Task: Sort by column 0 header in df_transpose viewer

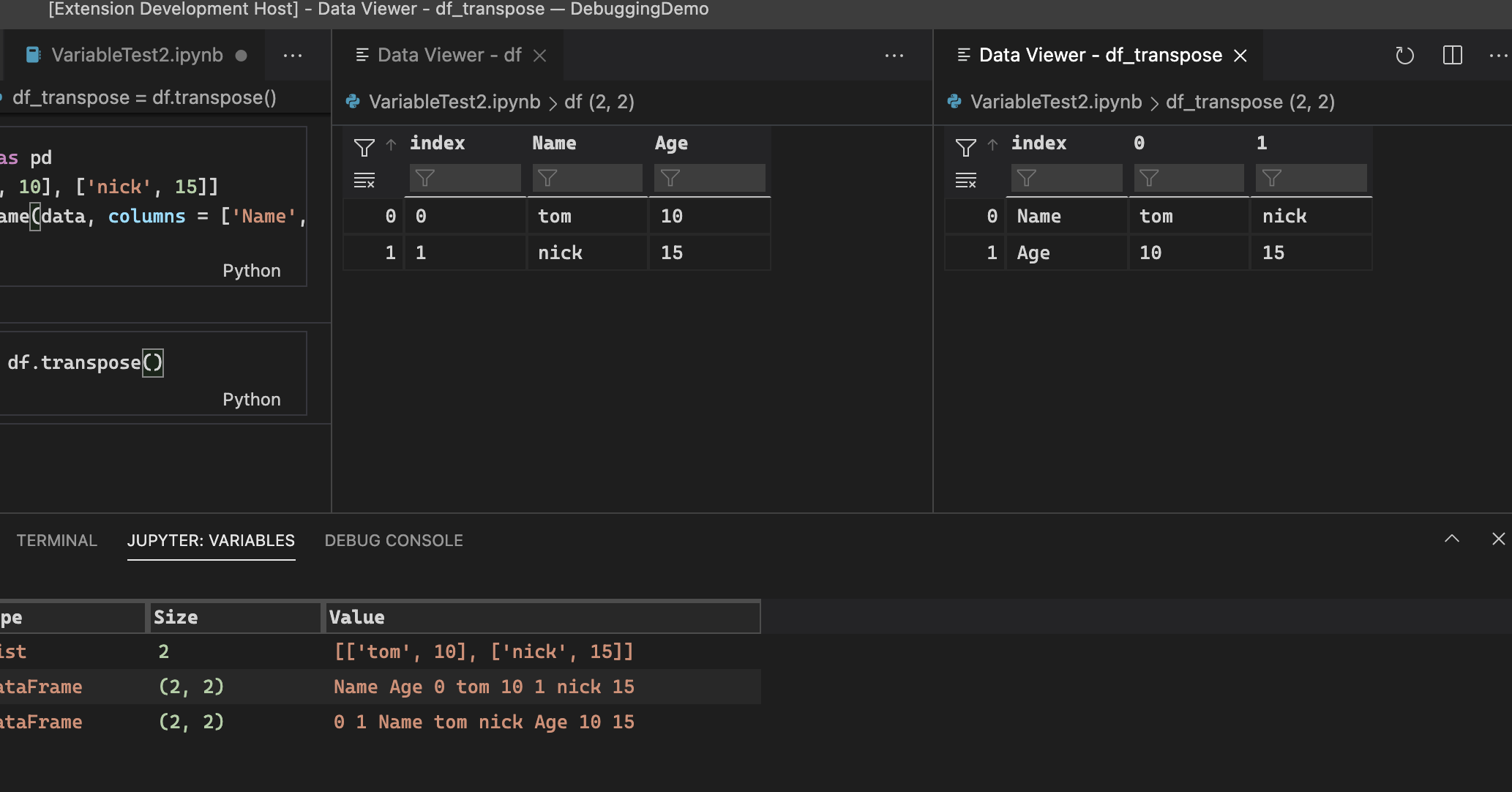Action: pyautogui.click(x=1139, y=143)
